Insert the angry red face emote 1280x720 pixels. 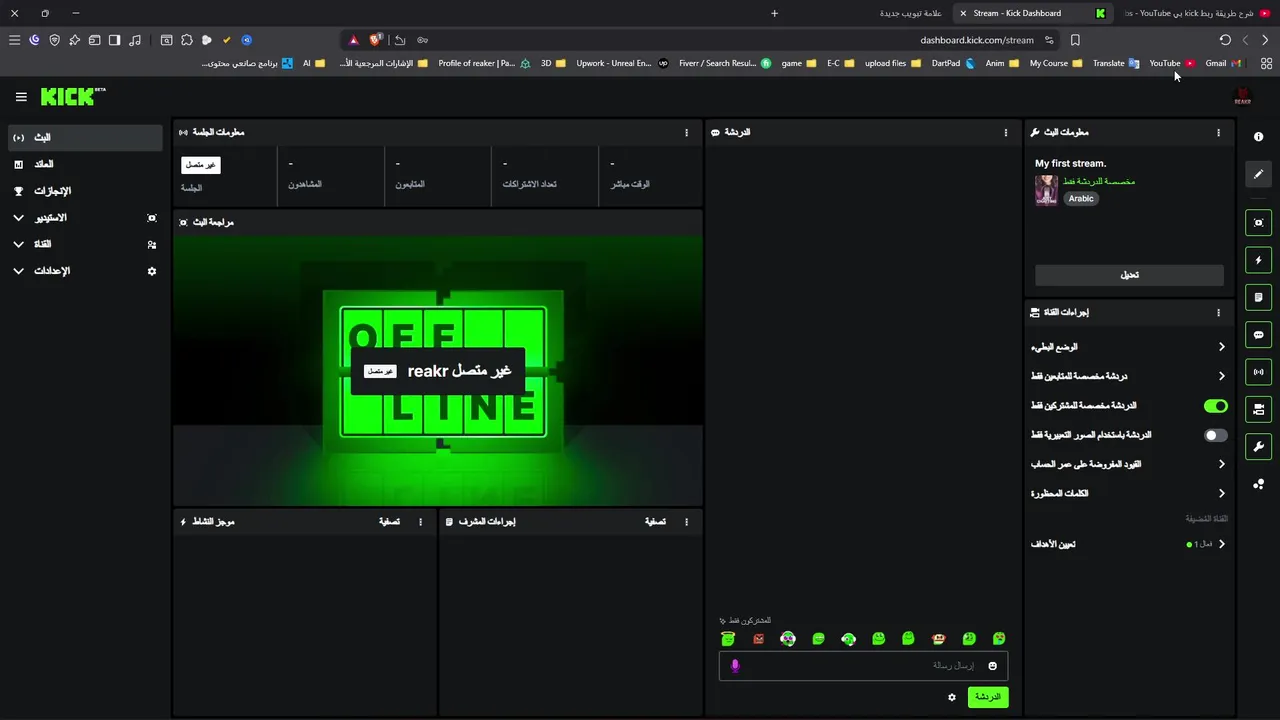pos(758,639)
